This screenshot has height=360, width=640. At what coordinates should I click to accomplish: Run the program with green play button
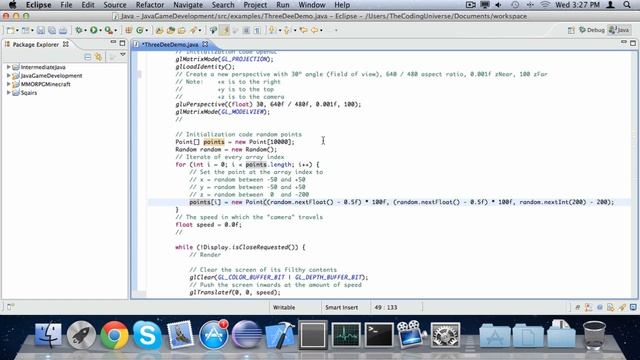94,30
